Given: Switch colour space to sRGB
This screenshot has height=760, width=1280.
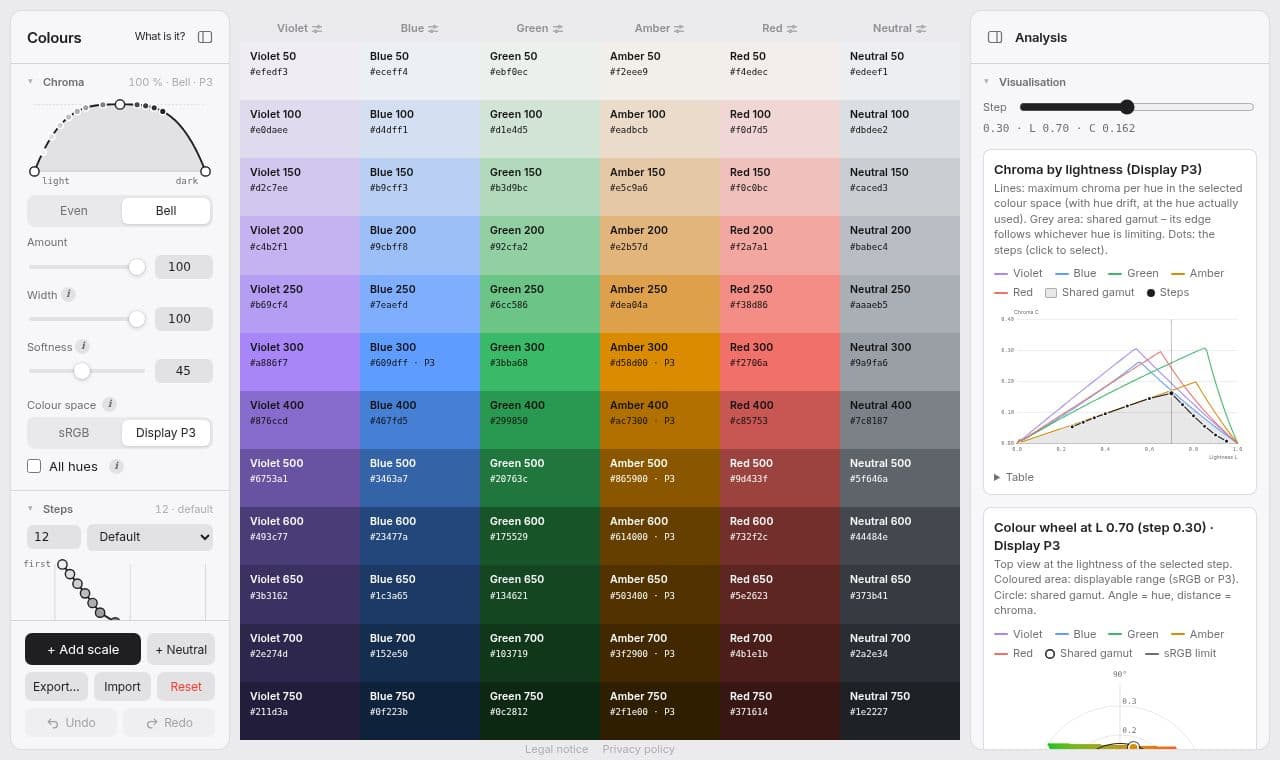Looking at the screenshot, I should 74,433.
